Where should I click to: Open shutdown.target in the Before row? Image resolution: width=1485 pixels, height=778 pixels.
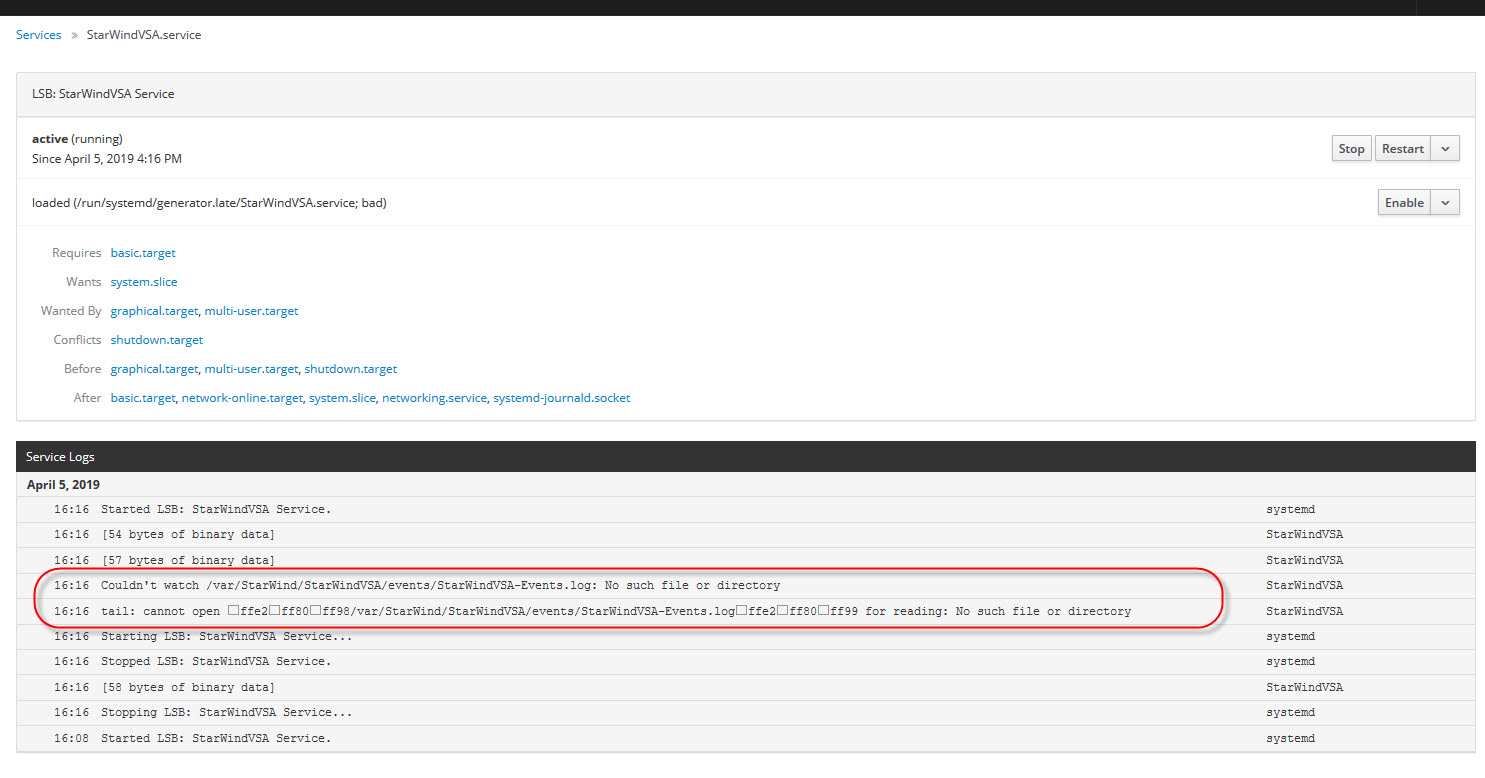tap(351, 369)
